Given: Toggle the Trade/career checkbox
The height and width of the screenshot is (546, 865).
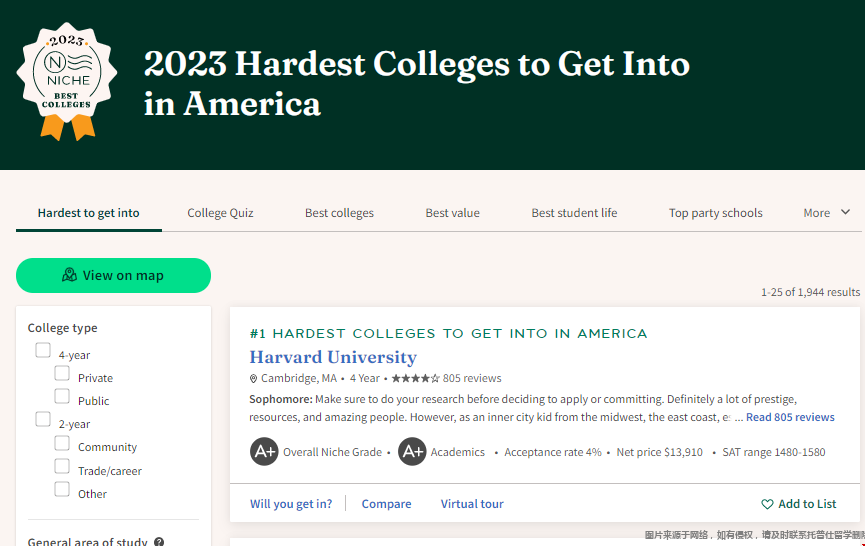Looking at the screenshot, I should [62, 466].
